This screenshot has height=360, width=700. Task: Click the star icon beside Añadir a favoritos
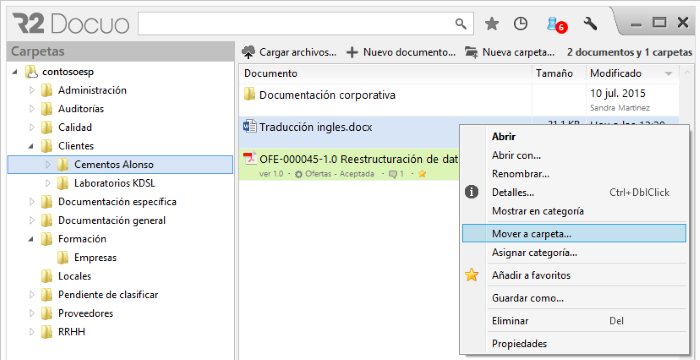tap(471, 275)
